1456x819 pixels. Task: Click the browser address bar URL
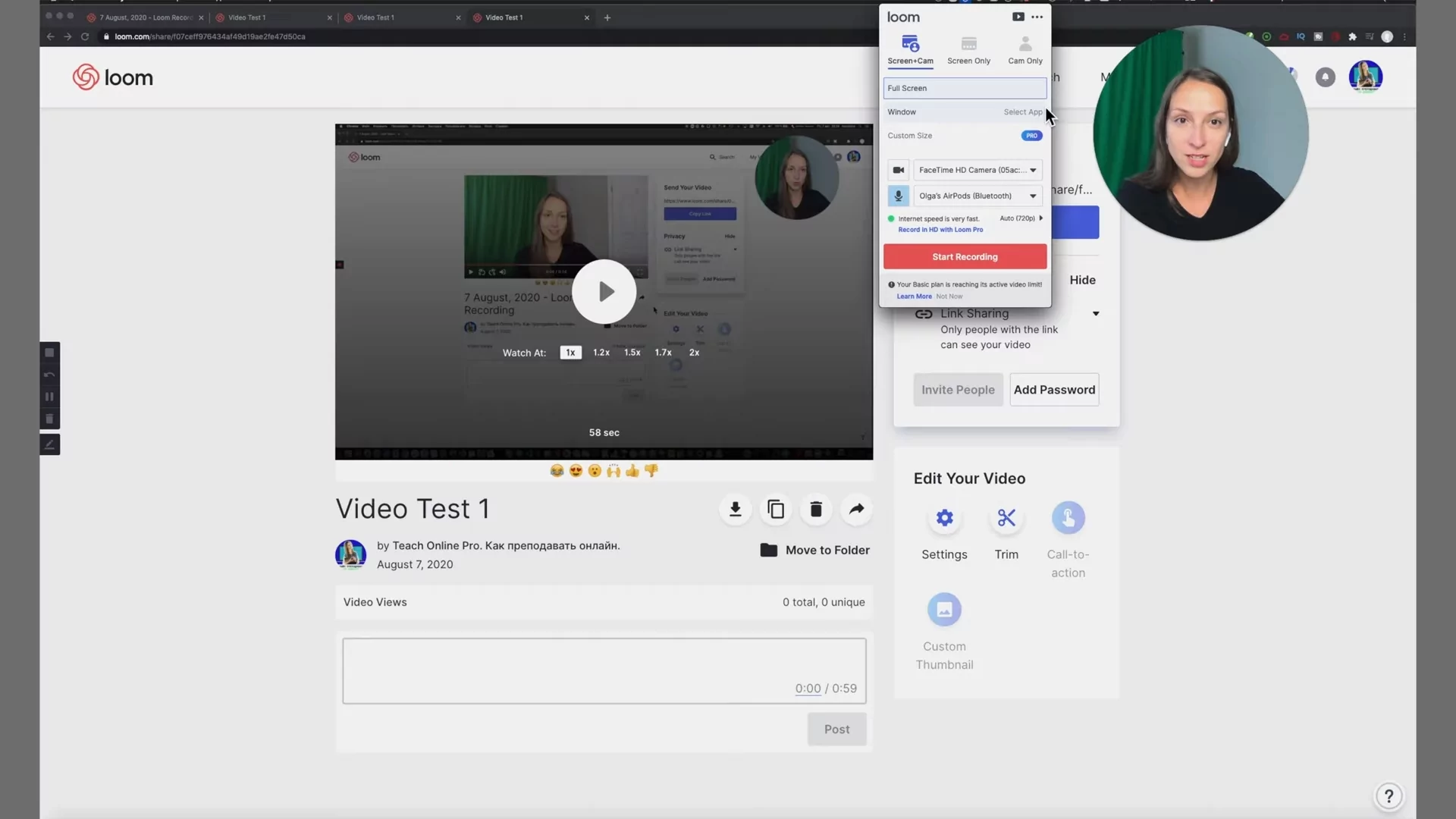(210, 36)
